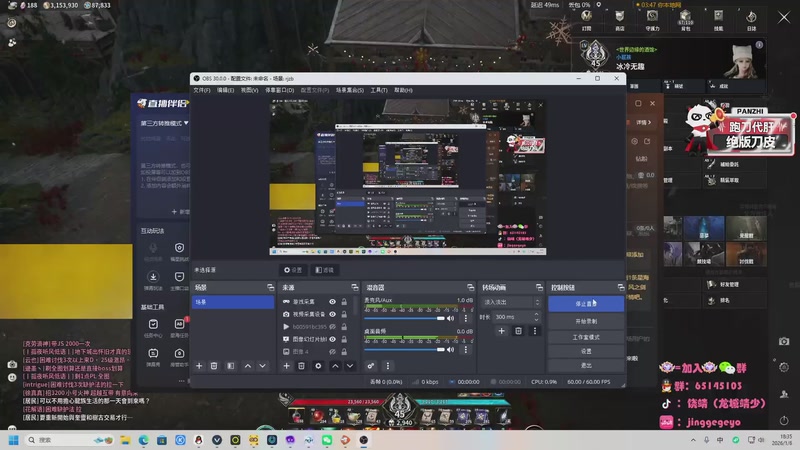Image resolution: width=800 pixels, height=450 pixels.
Task: Open transition properties dots menu
Action: click(535, 331)
